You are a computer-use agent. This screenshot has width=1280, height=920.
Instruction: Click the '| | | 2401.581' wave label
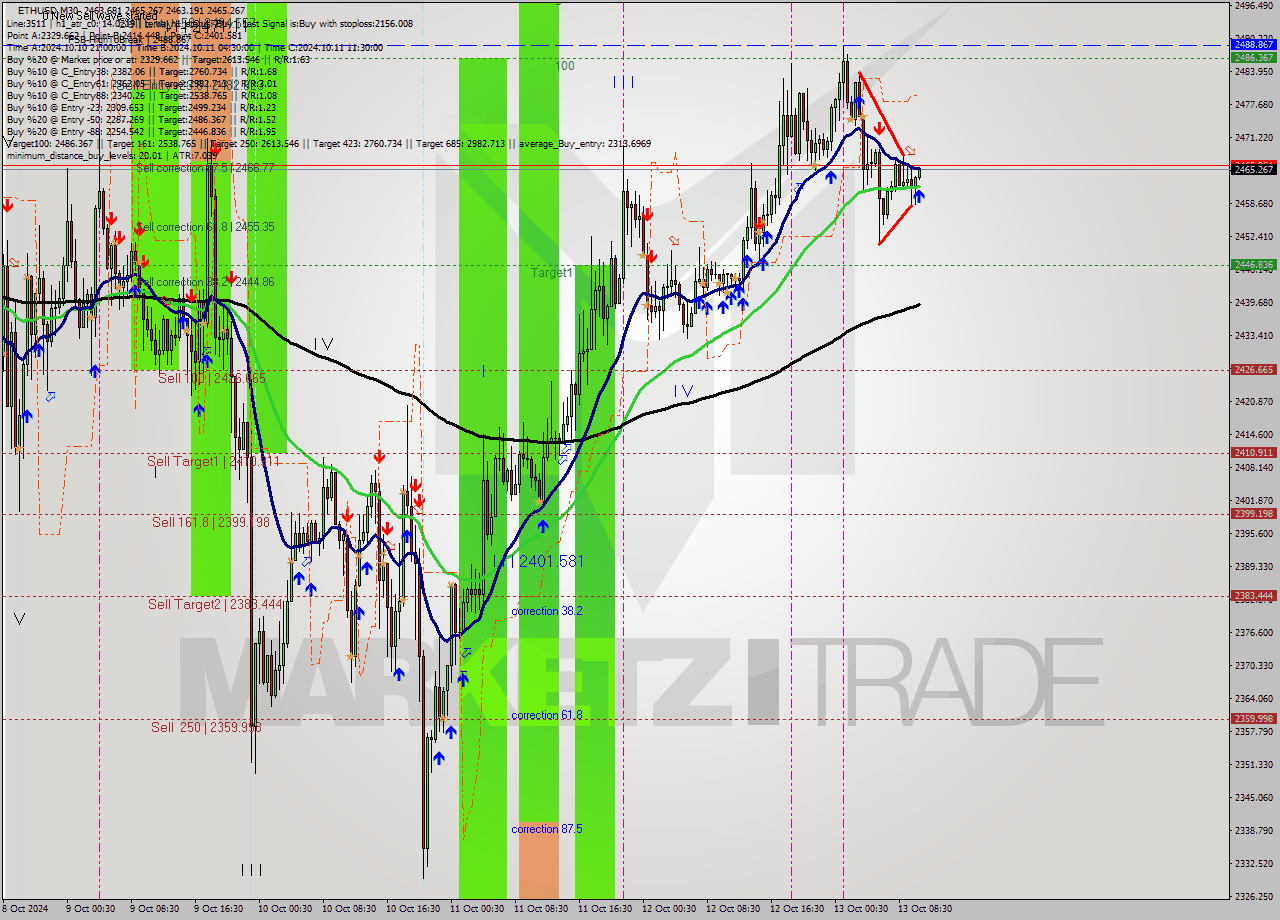537,561
